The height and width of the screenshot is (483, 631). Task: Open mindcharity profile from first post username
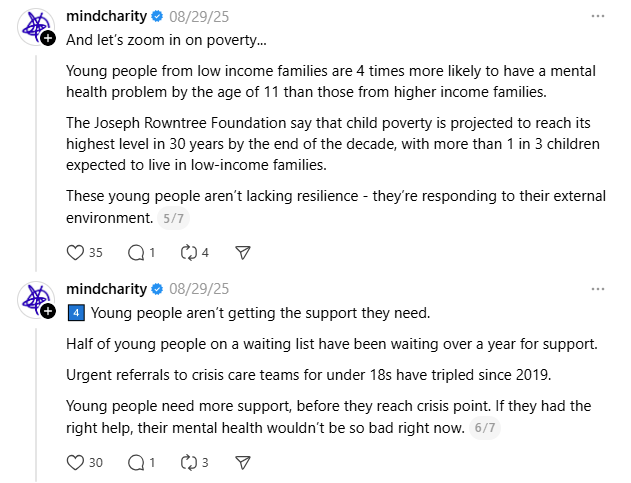(106, 16)
